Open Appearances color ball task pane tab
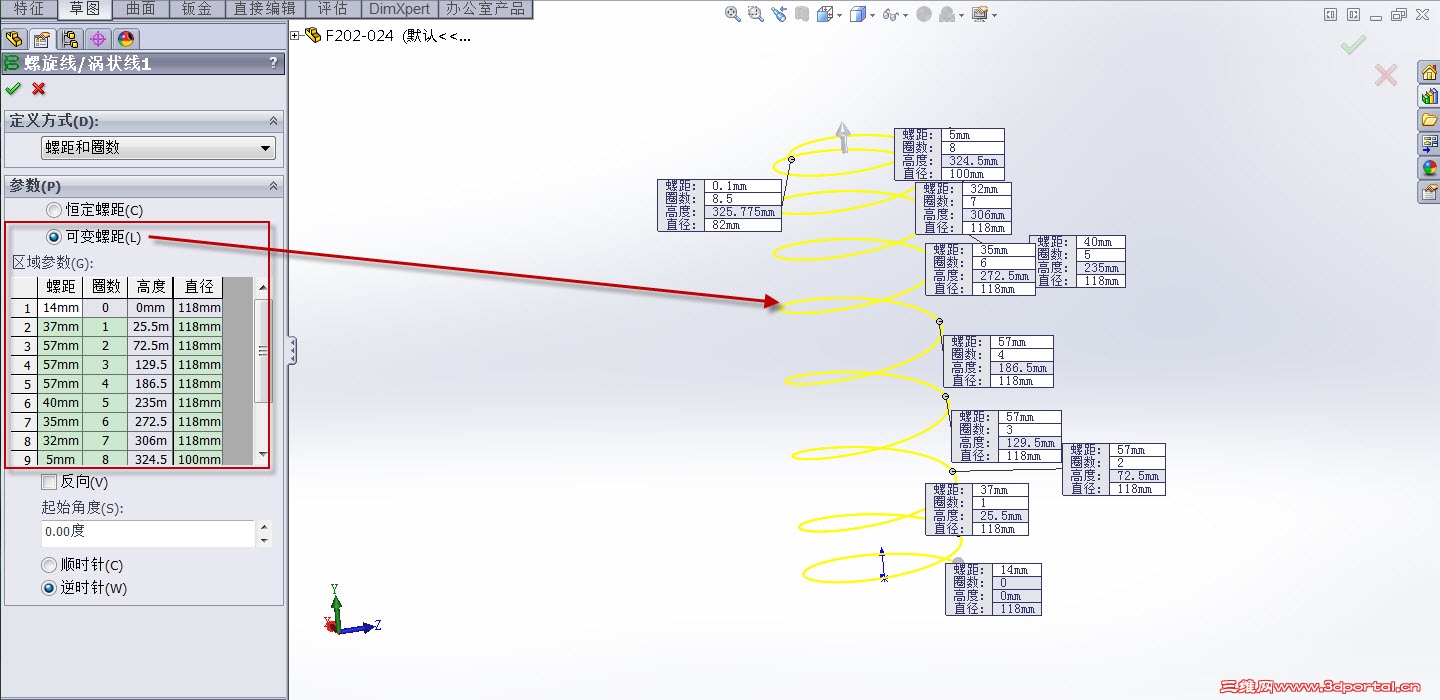Screen dimensions: 1440x700 (1429, 168)
